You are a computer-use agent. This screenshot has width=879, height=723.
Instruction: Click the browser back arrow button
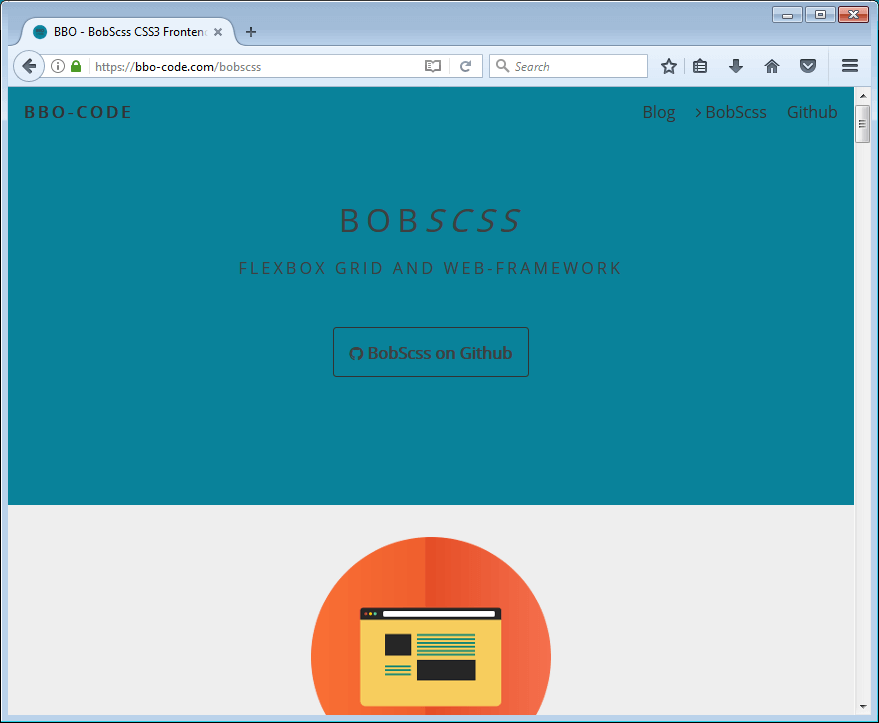coord(29,66)
